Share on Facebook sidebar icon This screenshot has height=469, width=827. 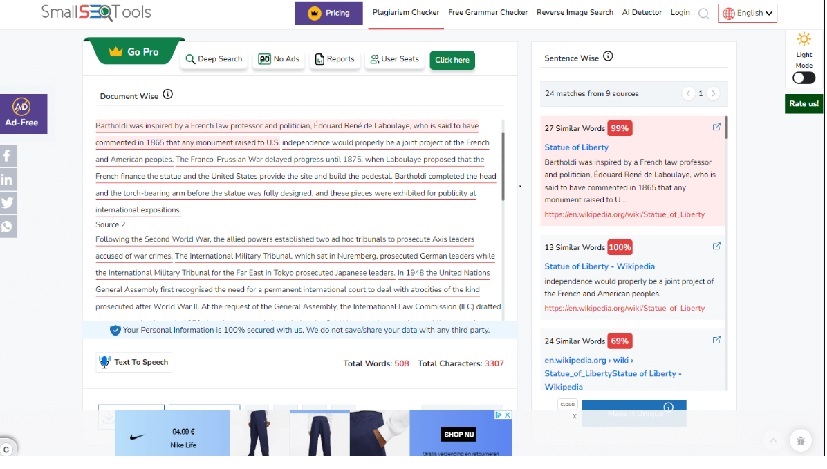(8, 156)
